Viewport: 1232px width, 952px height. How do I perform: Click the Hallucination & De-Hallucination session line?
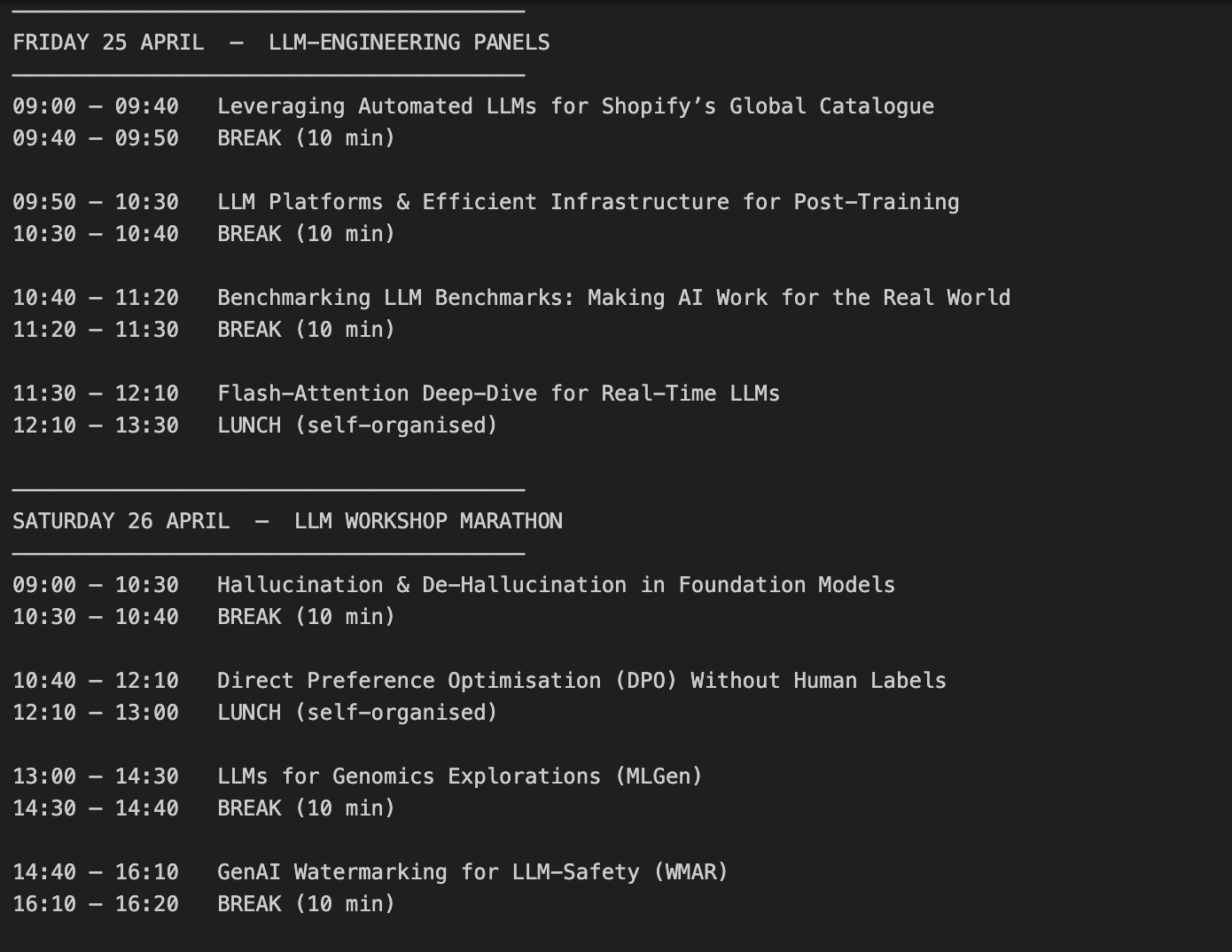454,584
